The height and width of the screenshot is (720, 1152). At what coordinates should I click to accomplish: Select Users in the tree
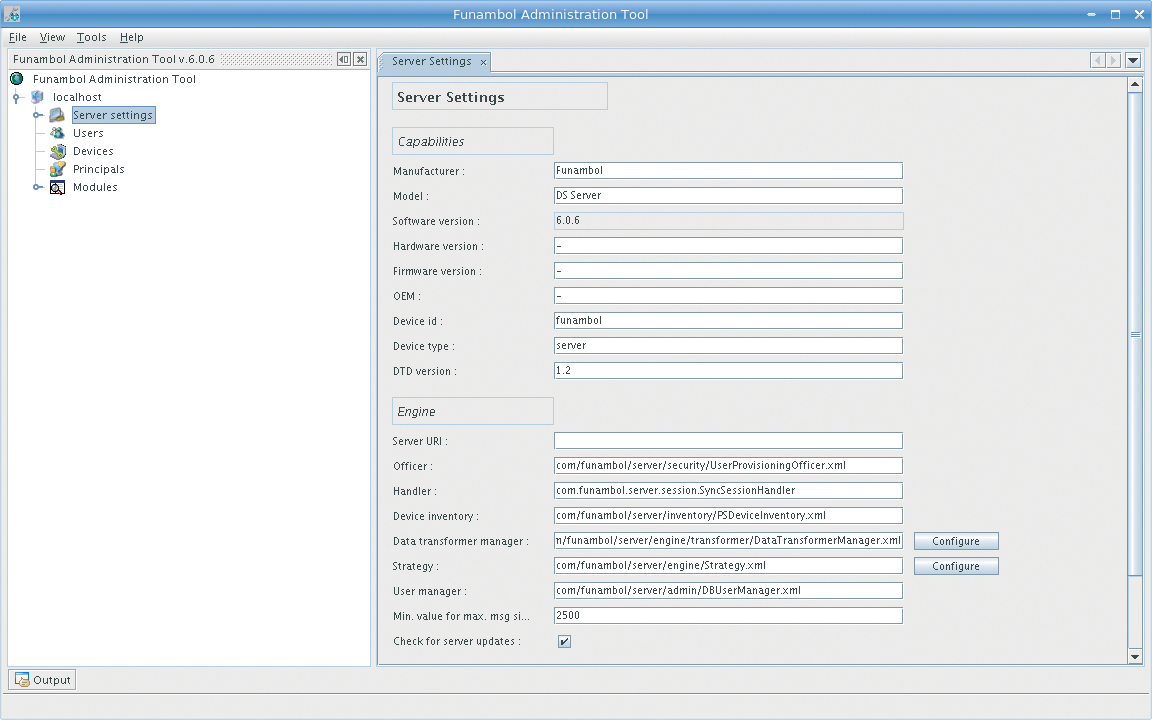pyautogui.click(x=88, y=133)
